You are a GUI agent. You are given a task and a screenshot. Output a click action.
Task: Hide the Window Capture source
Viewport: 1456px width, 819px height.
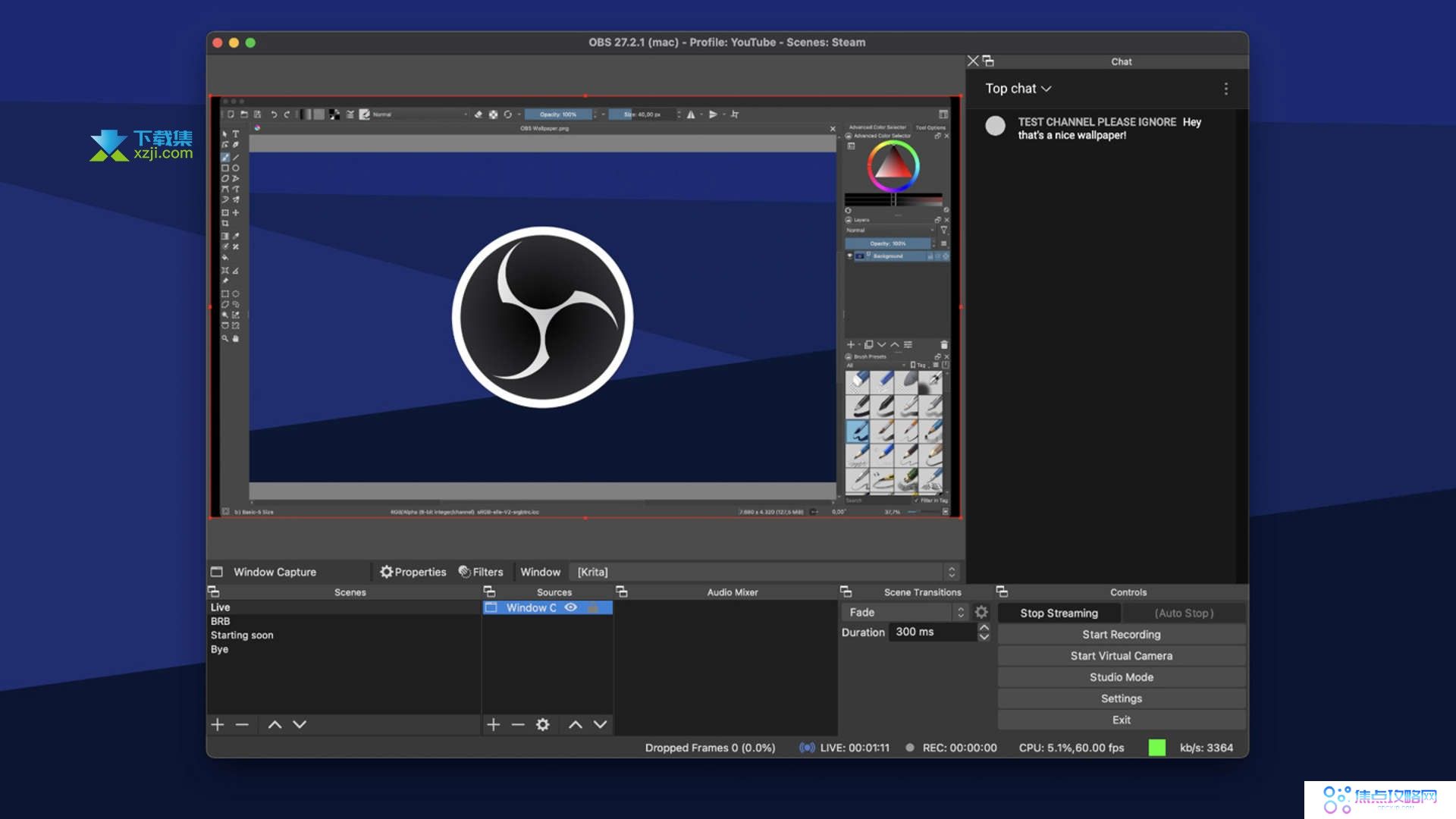(x=571, y=607)
